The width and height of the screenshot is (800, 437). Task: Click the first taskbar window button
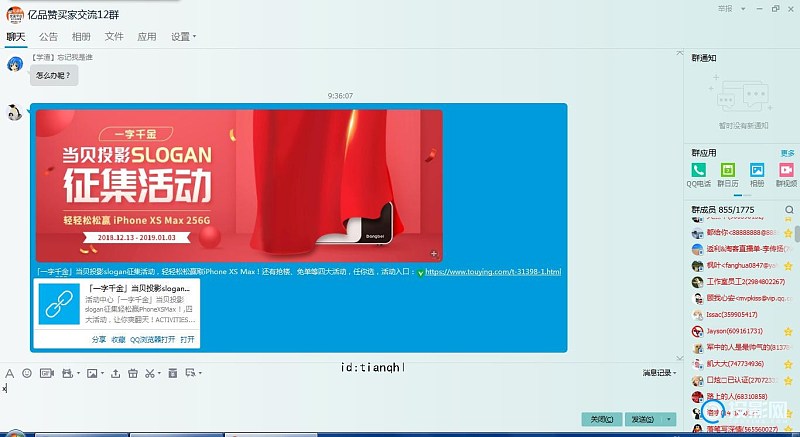(x=81, y=435)
